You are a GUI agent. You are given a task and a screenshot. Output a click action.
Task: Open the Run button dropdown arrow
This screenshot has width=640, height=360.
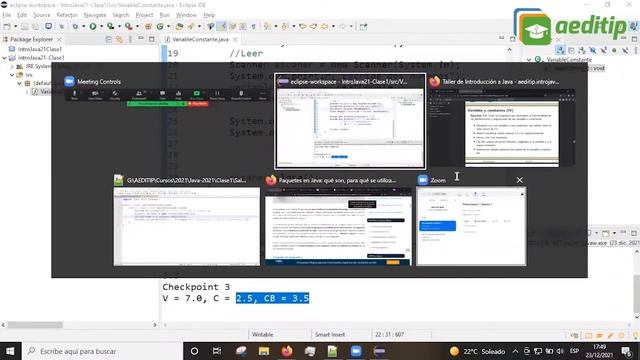[x=101, y=27]
